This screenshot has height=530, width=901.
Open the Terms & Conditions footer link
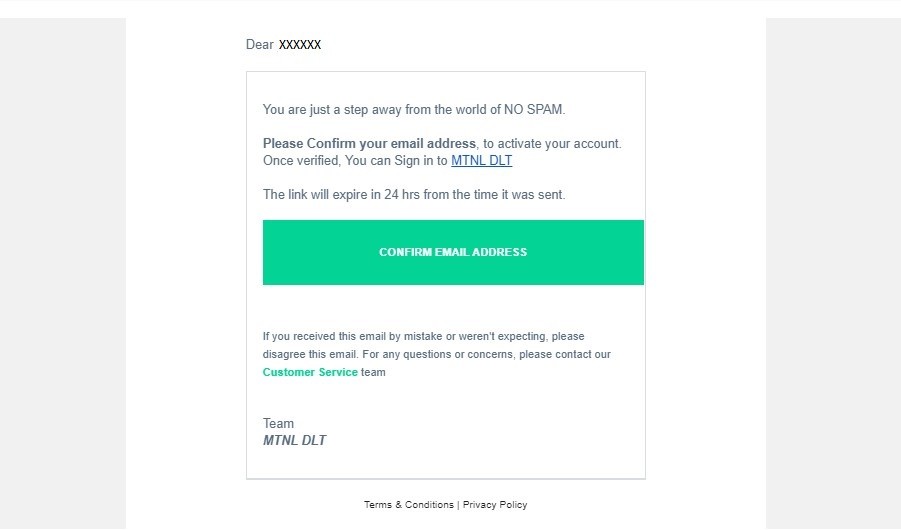coord(409,504)
